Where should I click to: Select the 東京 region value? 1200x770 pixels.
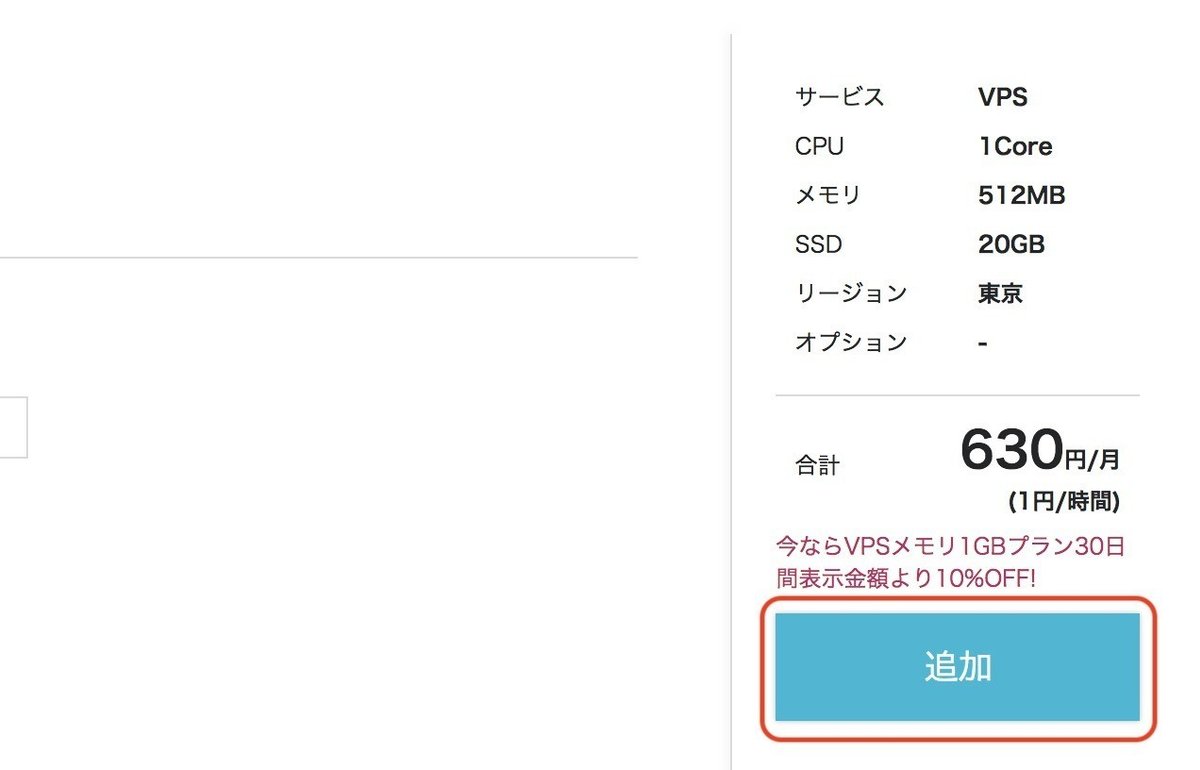point(1000,293)
